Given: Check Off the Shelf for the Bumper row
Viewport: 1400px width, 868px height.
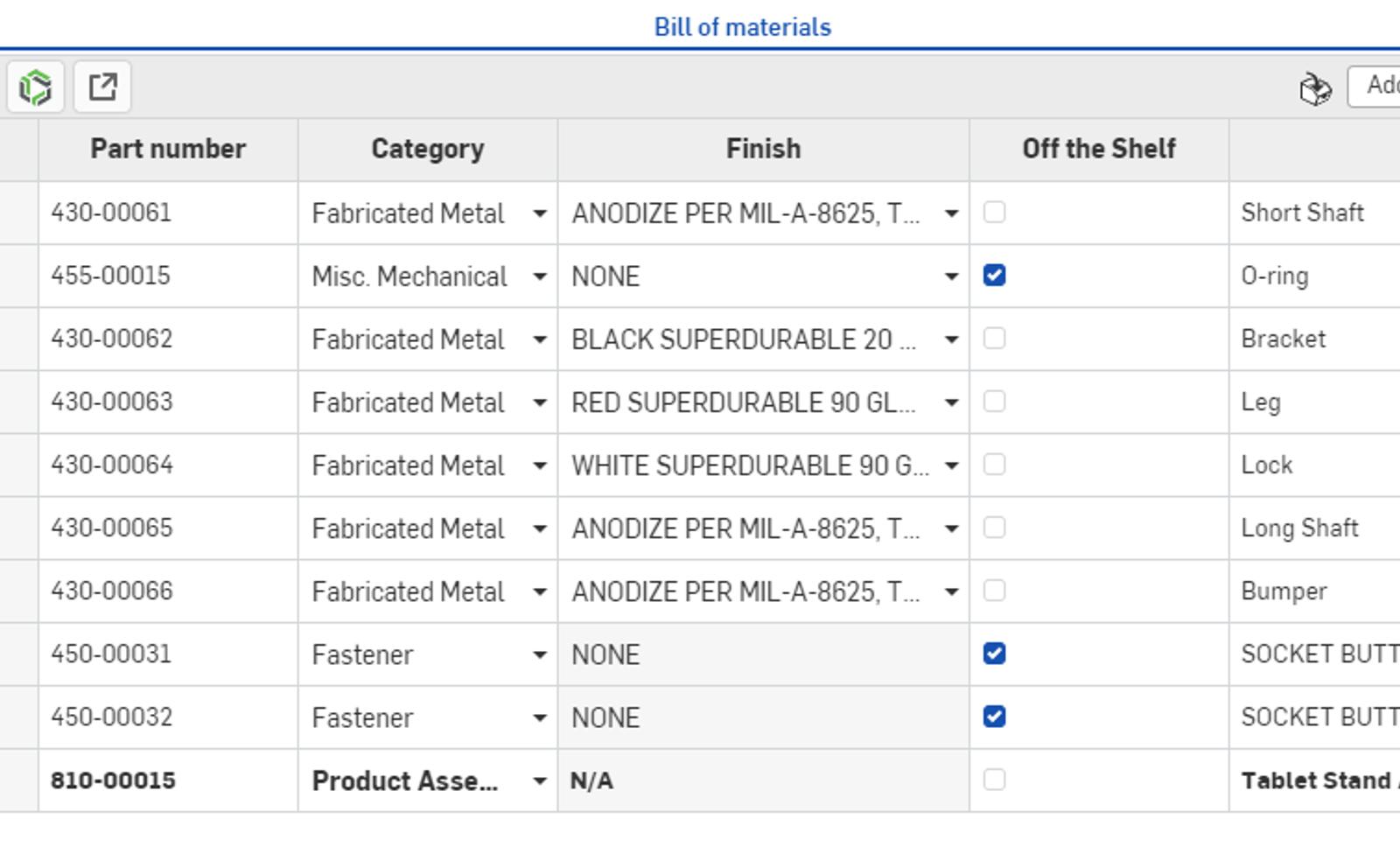Looking at the screenshot, I should pos(995,591).
